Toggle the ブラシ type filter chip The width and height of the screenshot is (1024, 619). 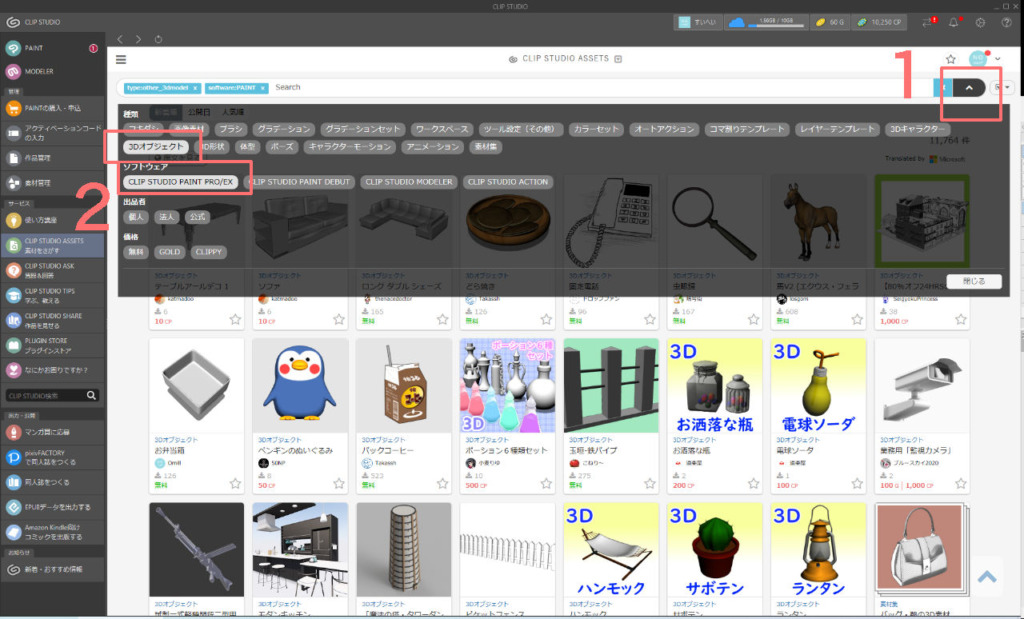coord(231,129)
